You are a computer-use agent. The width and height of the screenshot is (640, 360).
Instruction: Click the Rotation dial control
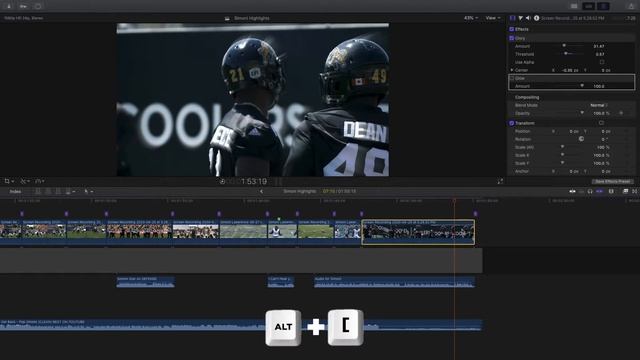pyautogui.click(x=581, y=139)
